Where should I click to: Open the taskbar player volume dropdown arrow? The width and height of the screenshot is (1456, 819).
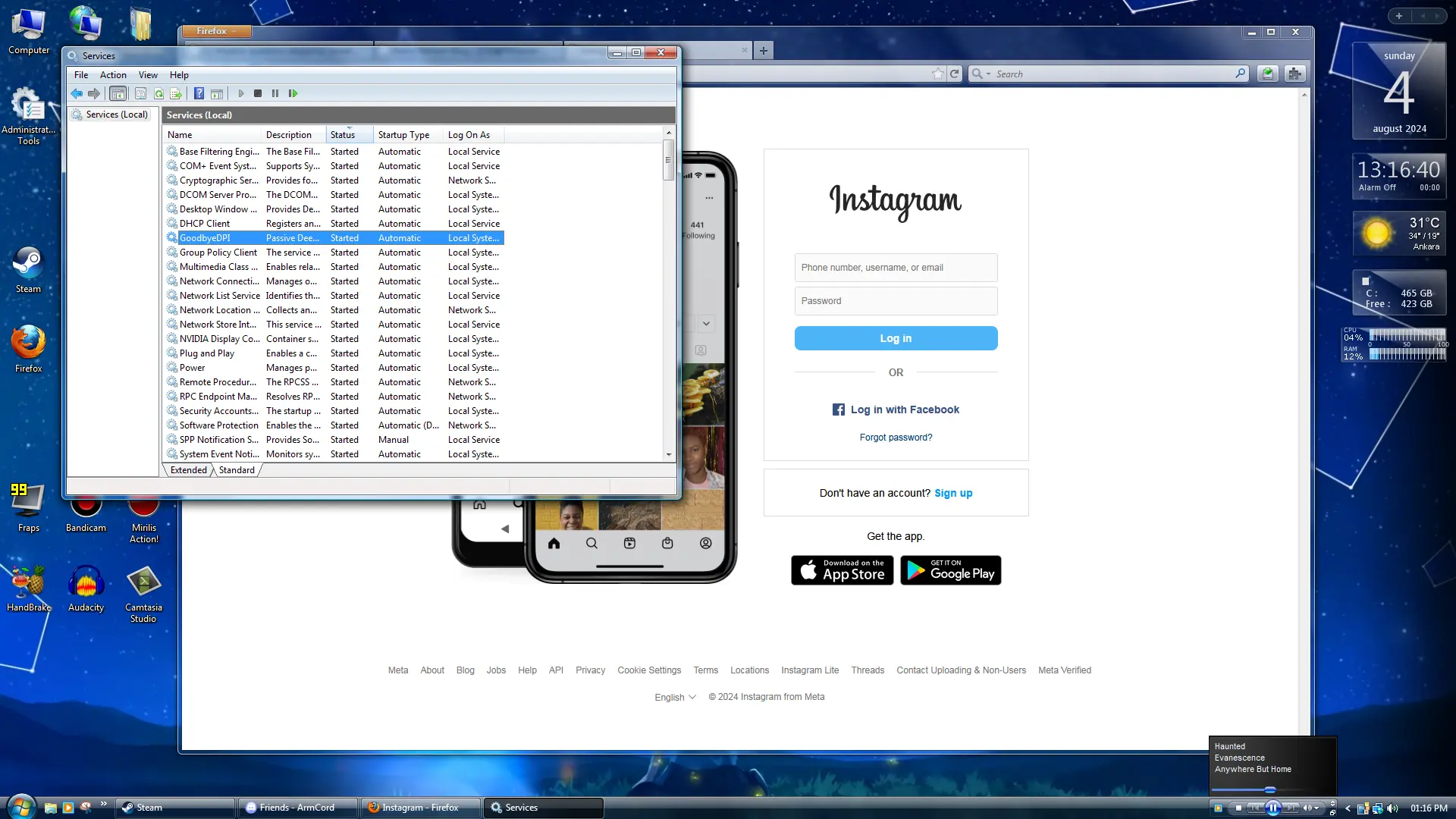click(x=1317, y=808)
